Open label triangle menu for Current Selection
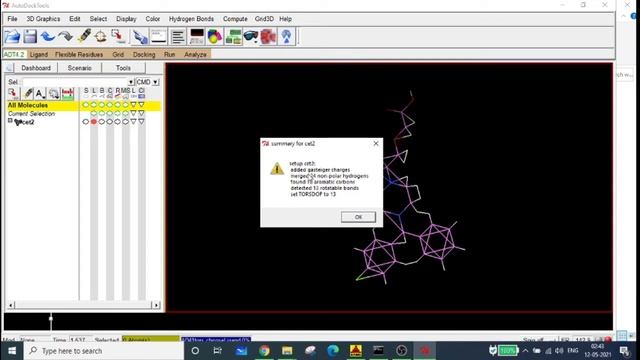Screen dimensions: 640x360 click(133, 113)
